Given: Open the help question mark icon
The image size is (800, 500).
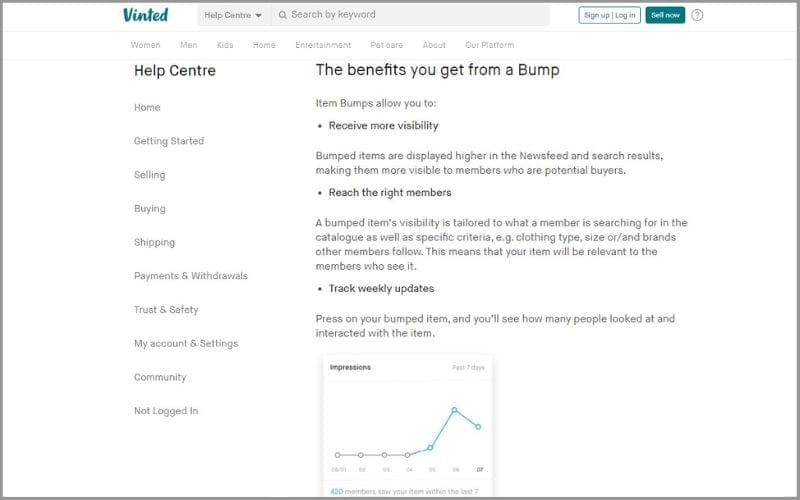Looking at the screenshot, I should coord(697,15).
